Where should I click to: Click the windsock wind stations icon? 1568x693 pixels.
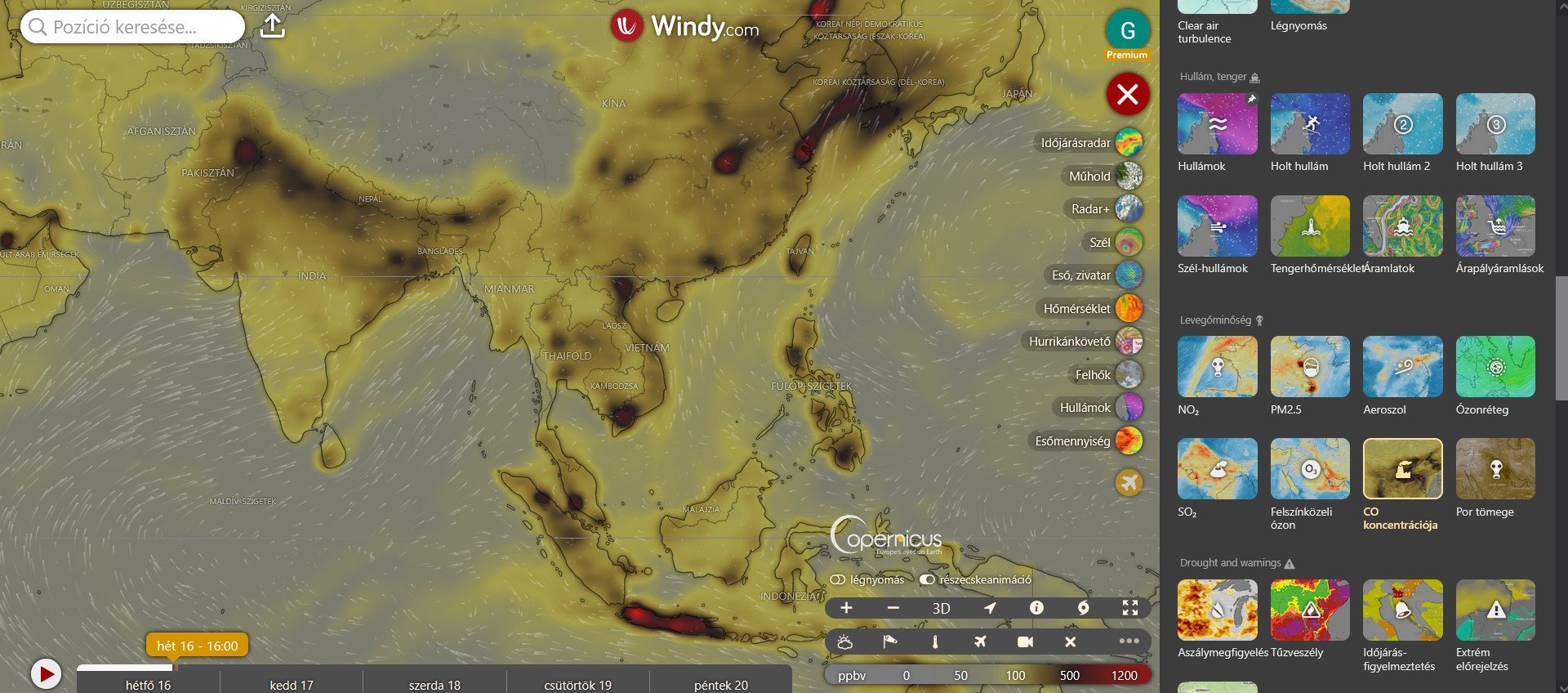(890, 642)
